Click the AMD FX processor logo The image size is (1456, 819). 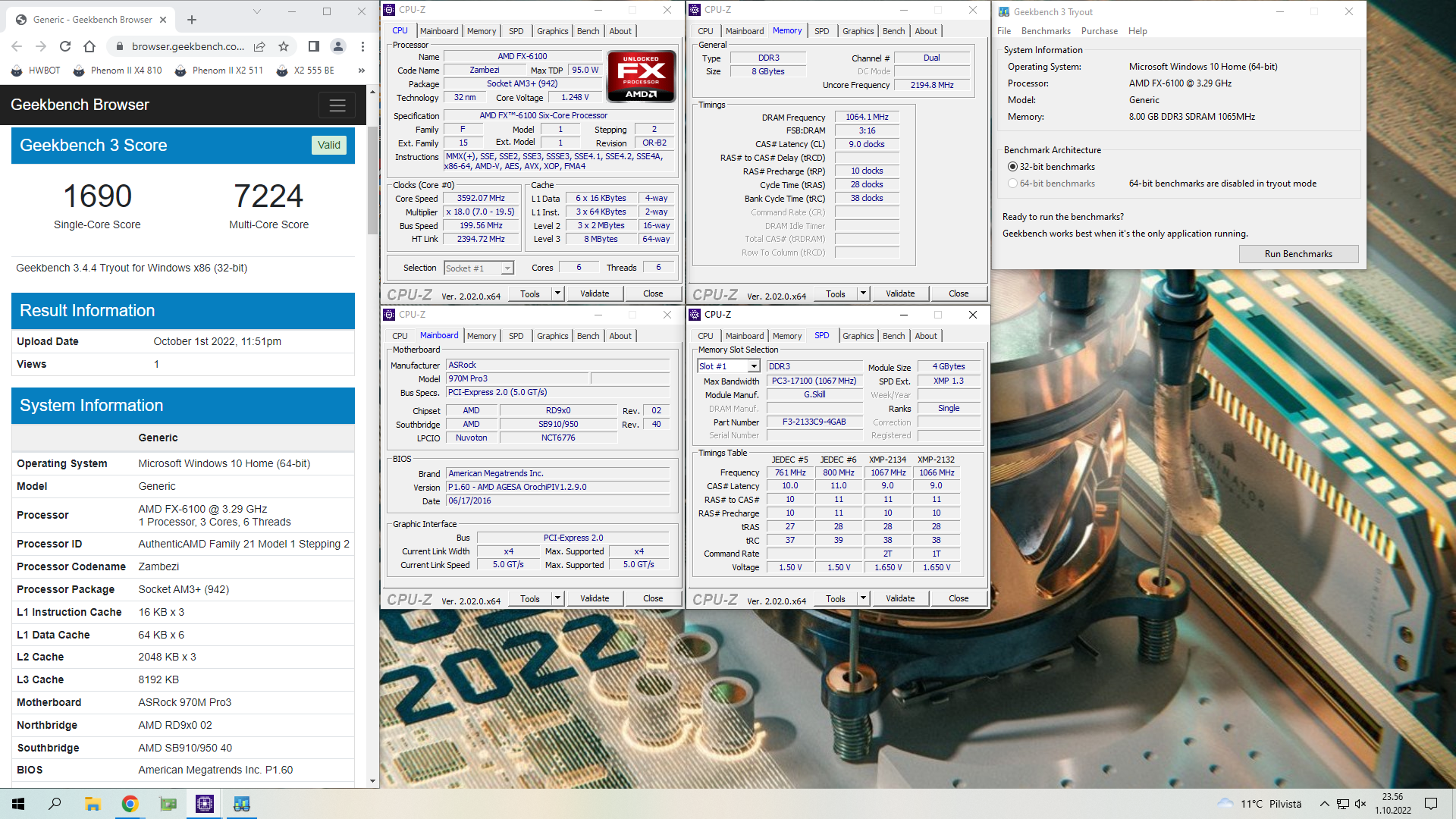641,77
